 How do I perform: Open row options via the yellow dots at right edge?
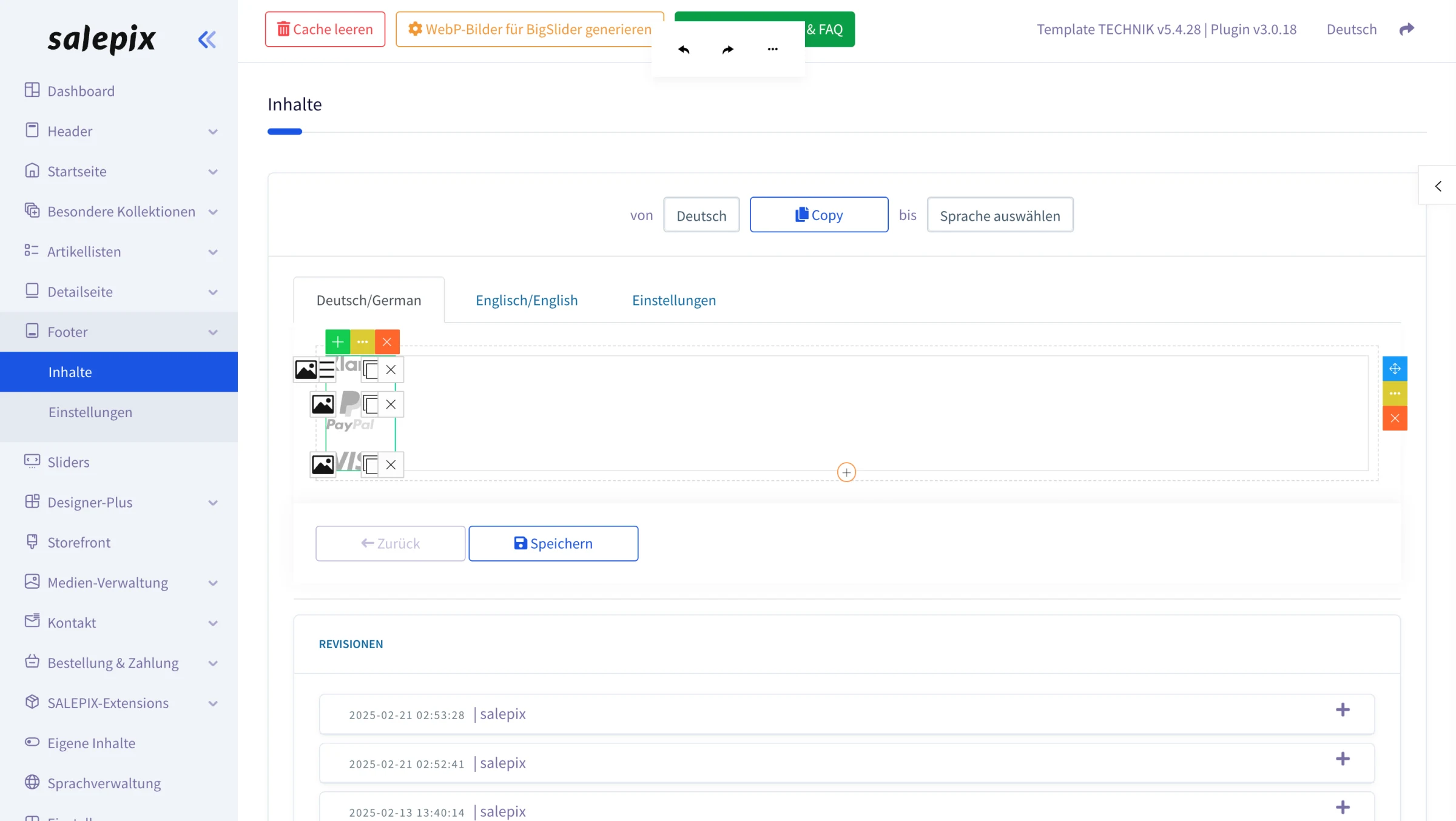(x=1395, y=394)
